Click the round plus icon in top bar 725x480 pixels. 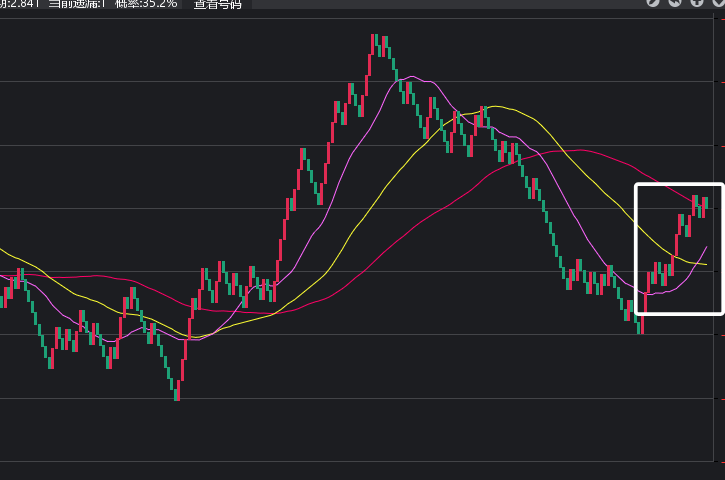(696, 3)
